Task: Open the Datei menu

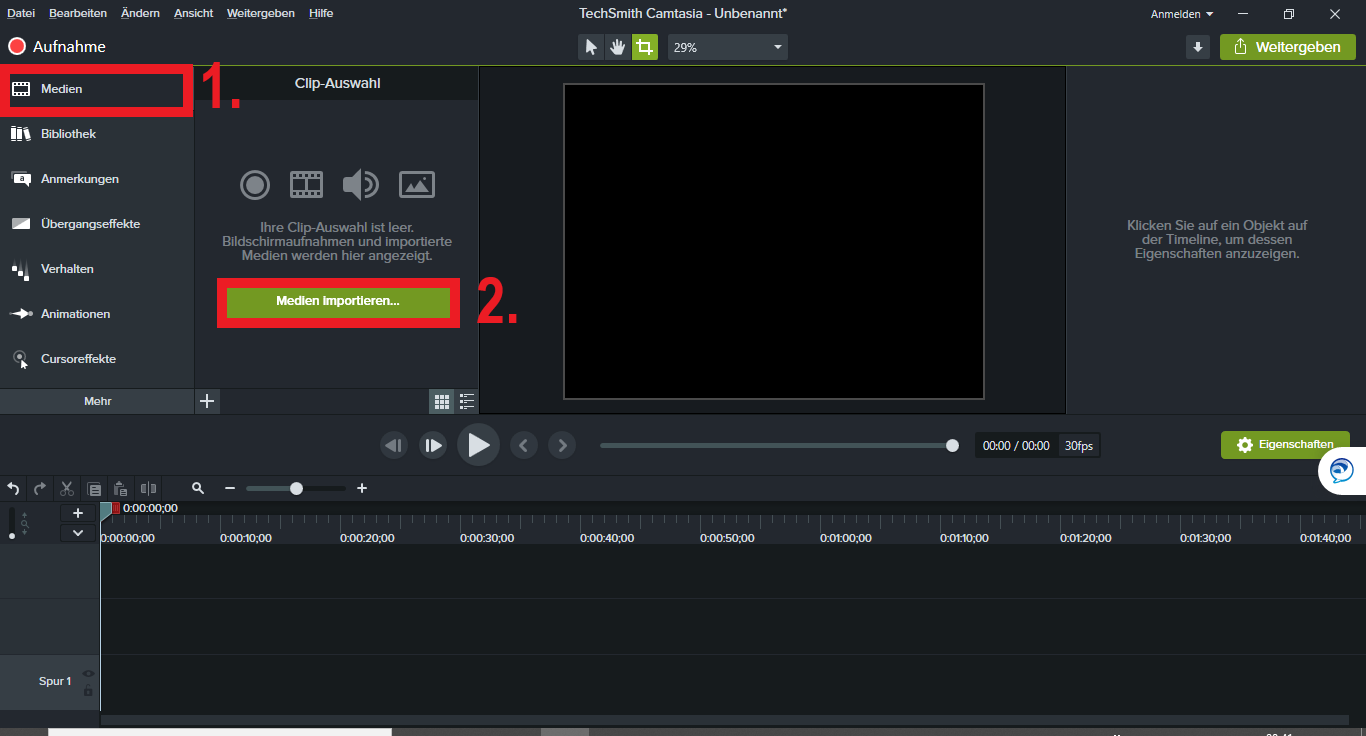Action: pyautogui.click(x=21, y=13)
